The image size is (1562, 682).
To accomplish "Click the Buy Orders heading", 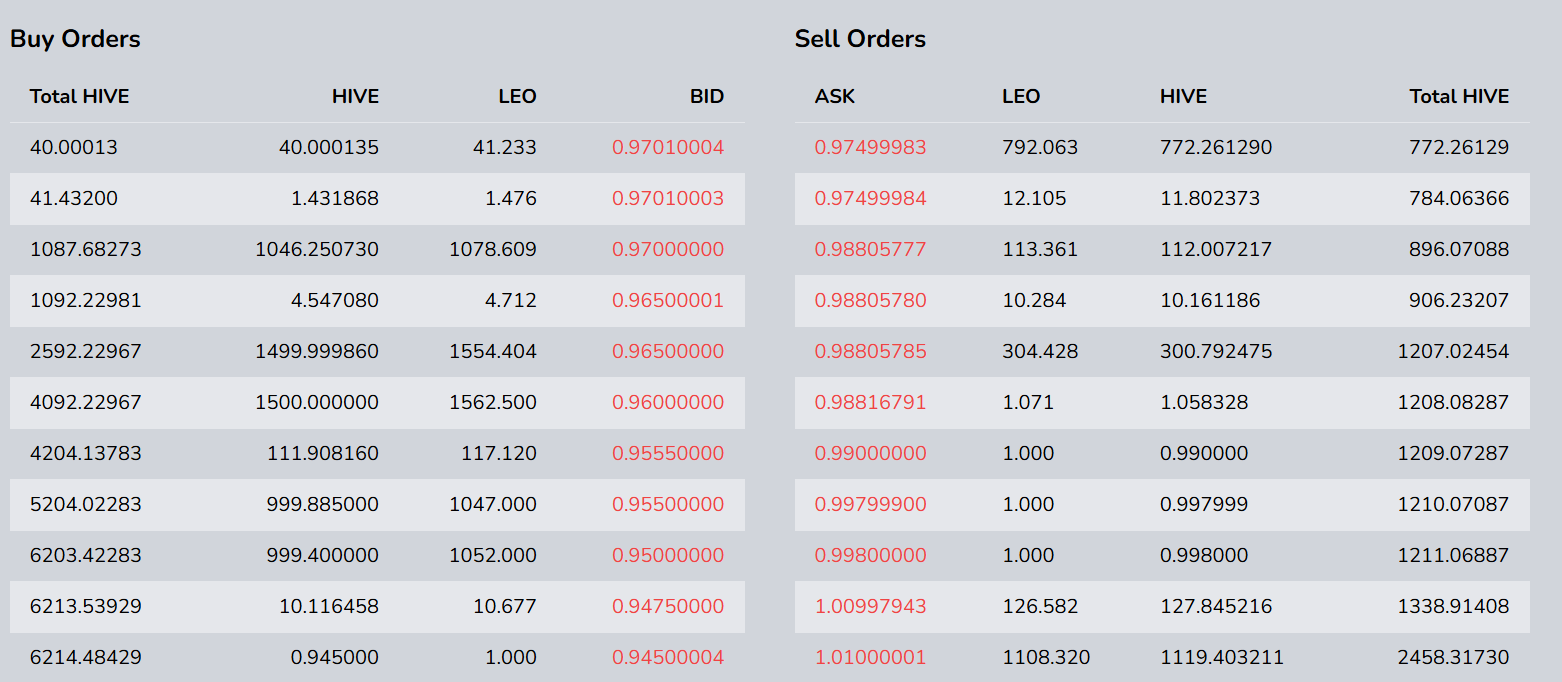I will point(75,39).
